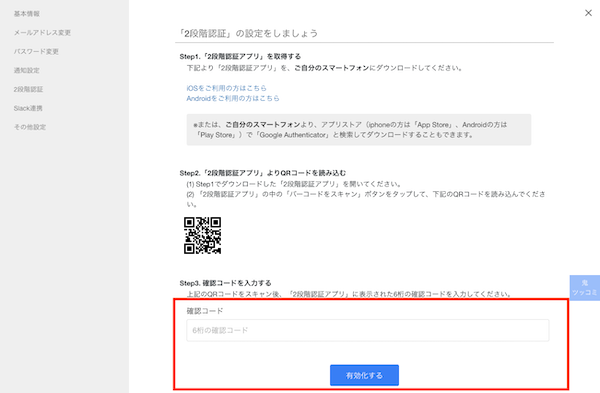Go to メールアドレス変更 settings

pyautogui.click(x=42, y=33)
